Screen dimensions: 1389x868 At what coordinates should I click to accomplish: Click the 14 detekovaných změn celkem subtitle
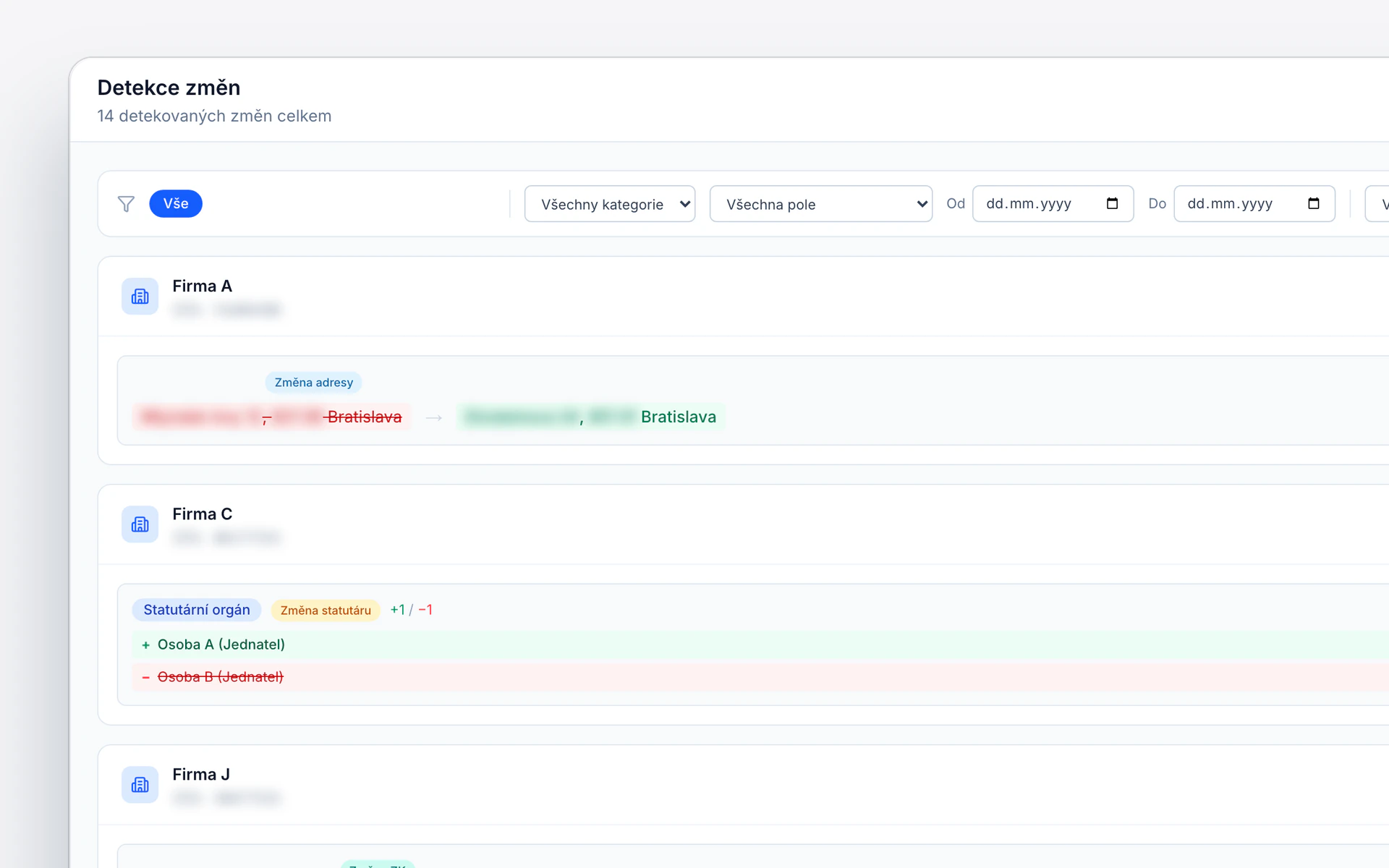(214, 116)
